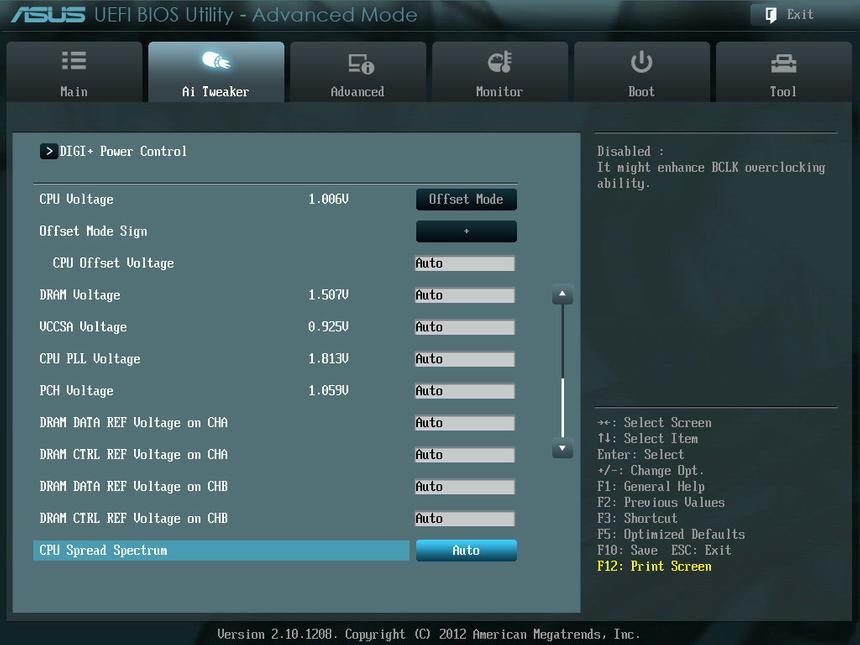Click the Version 2.10.1208 copyright footer
The height and width of the screenshot is (645, 860).
click(428, 635)
